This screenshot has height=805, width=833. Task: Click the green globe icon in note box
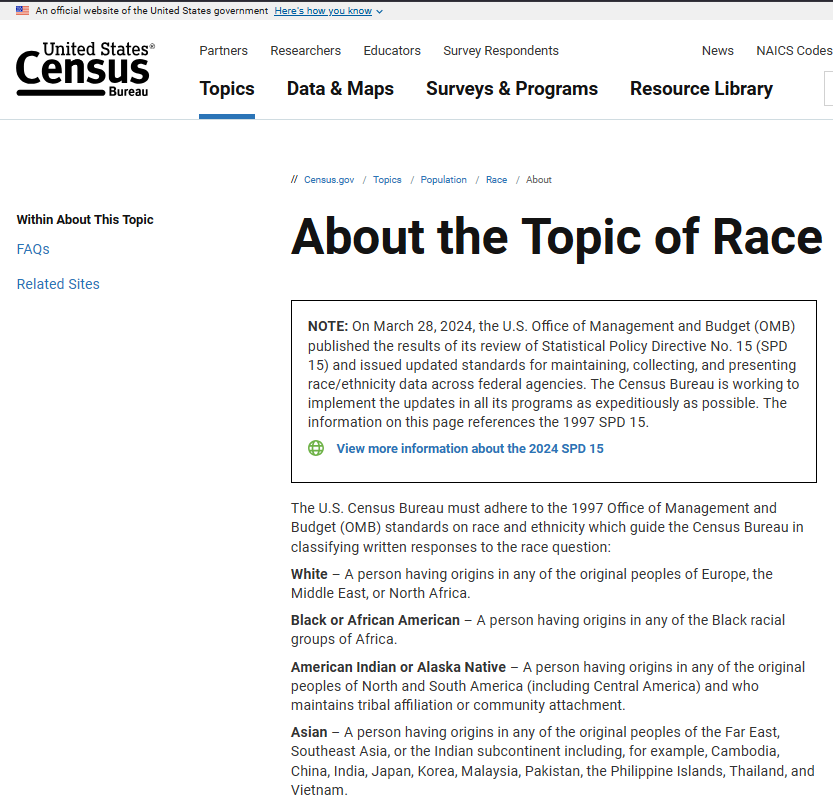pos(316,448)
